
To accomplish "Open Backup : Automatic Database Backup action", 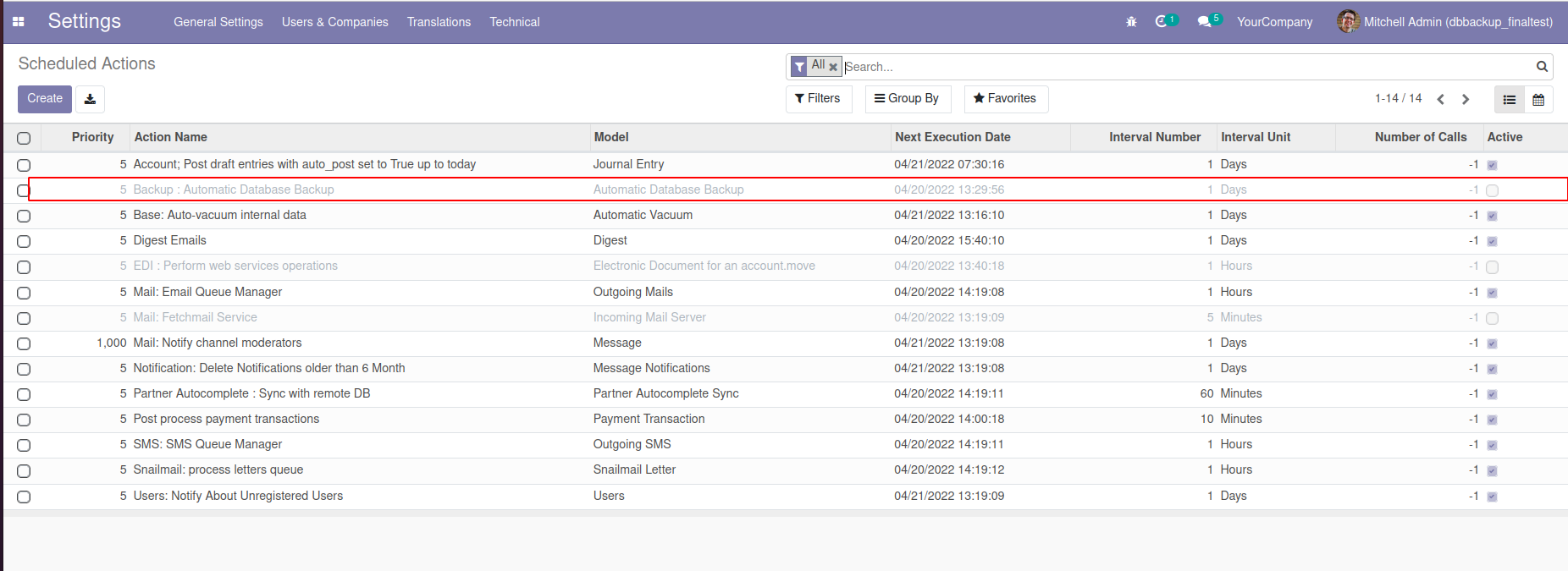I will (234, 189).
